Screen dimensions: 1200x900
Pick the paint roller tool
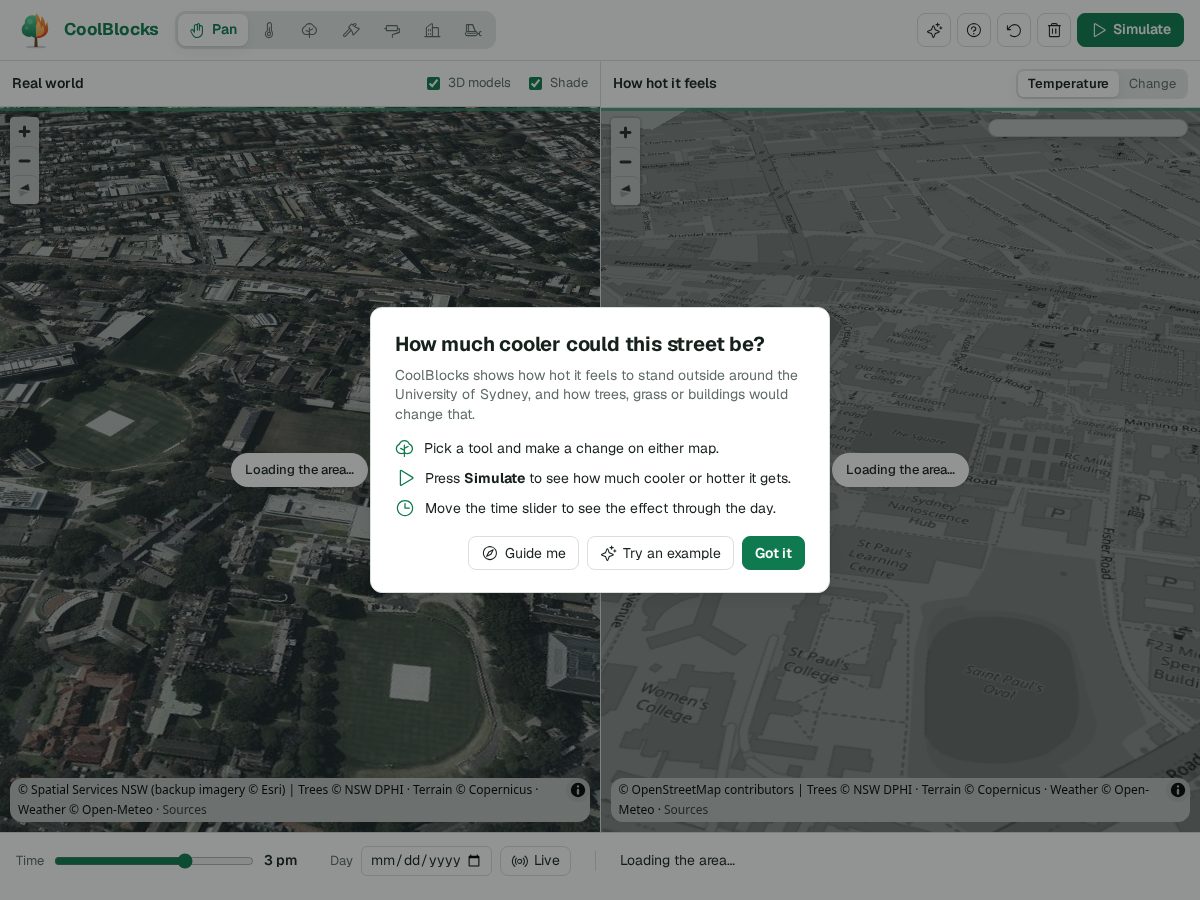pyautogui.click(x=392, y=30)
